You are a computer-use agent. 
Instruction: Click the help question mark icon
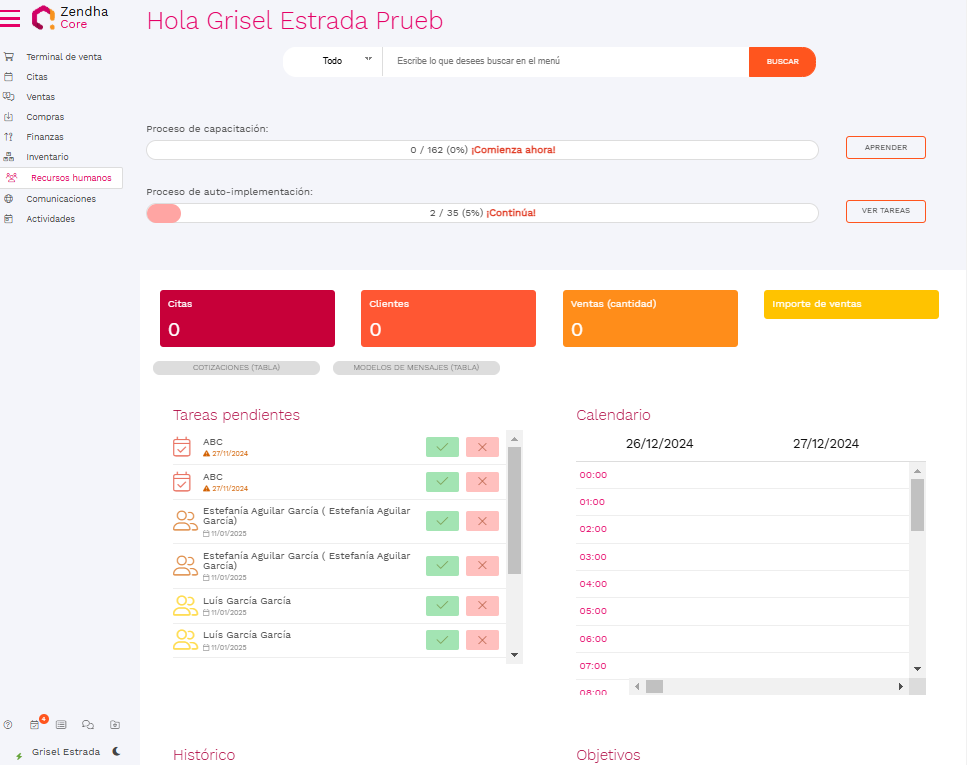click(x=8, y=724)
